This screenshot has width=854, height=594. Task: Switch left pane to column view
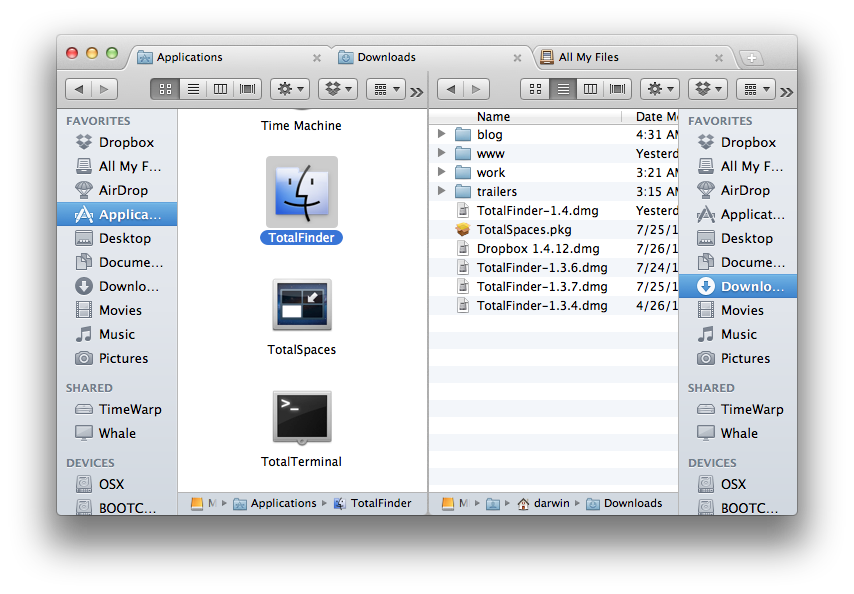(220, 89)
